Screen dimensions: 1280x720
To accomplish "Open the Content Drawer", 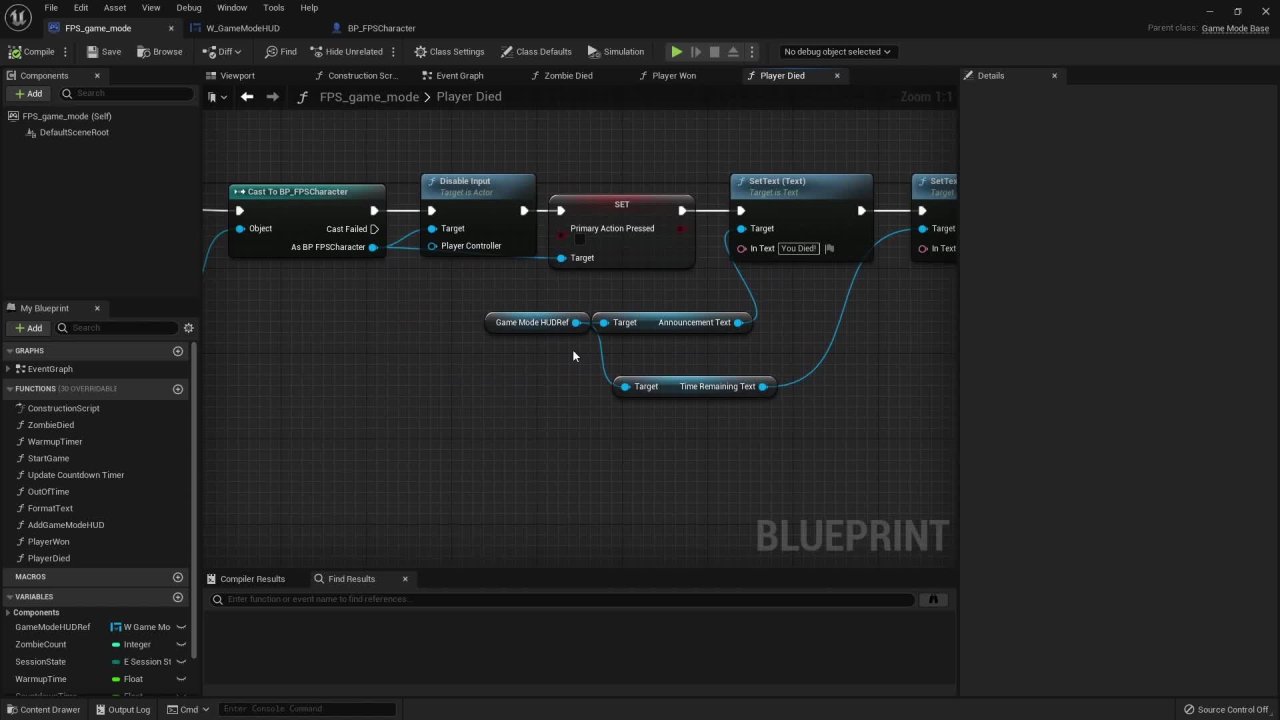I will pyautogui.click(x=43, y=710).
